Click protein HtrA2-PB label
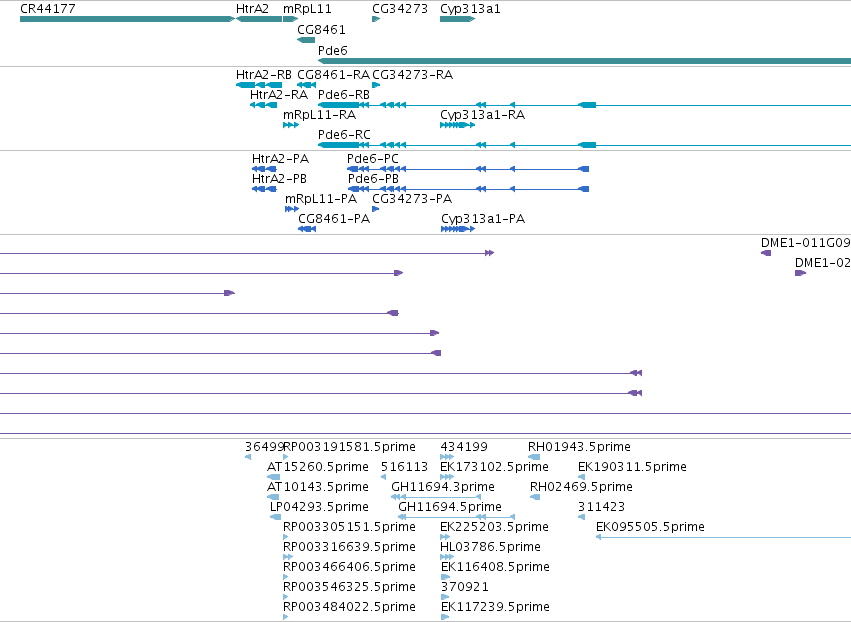 click(280, 179)
